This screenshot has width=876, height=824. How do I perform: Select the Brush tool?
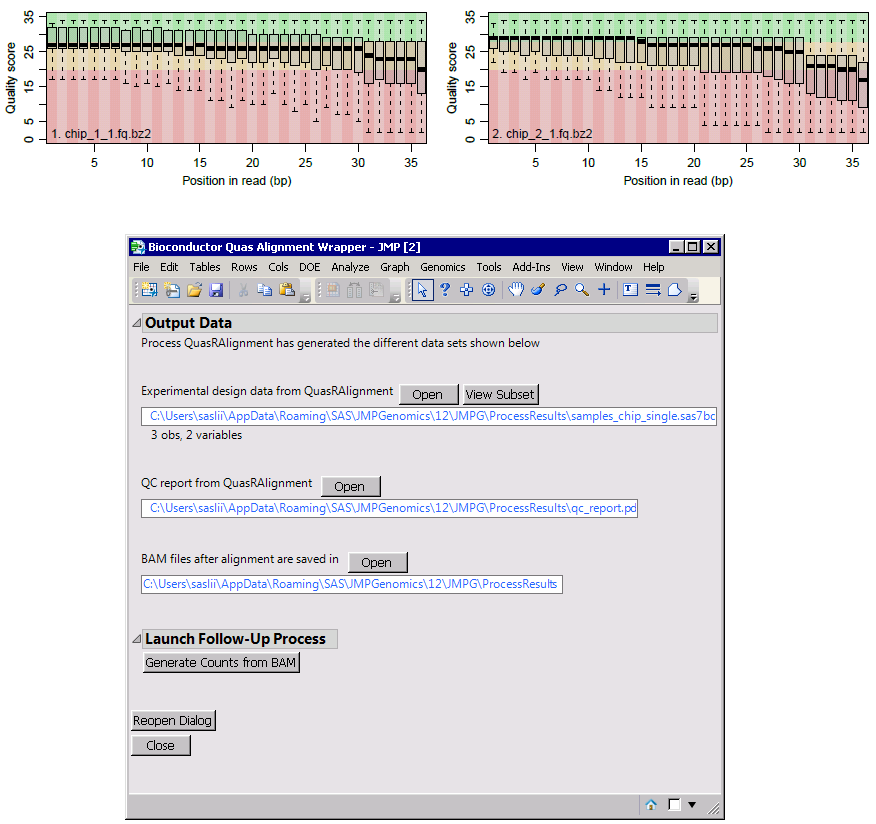[x=537, y=290]
